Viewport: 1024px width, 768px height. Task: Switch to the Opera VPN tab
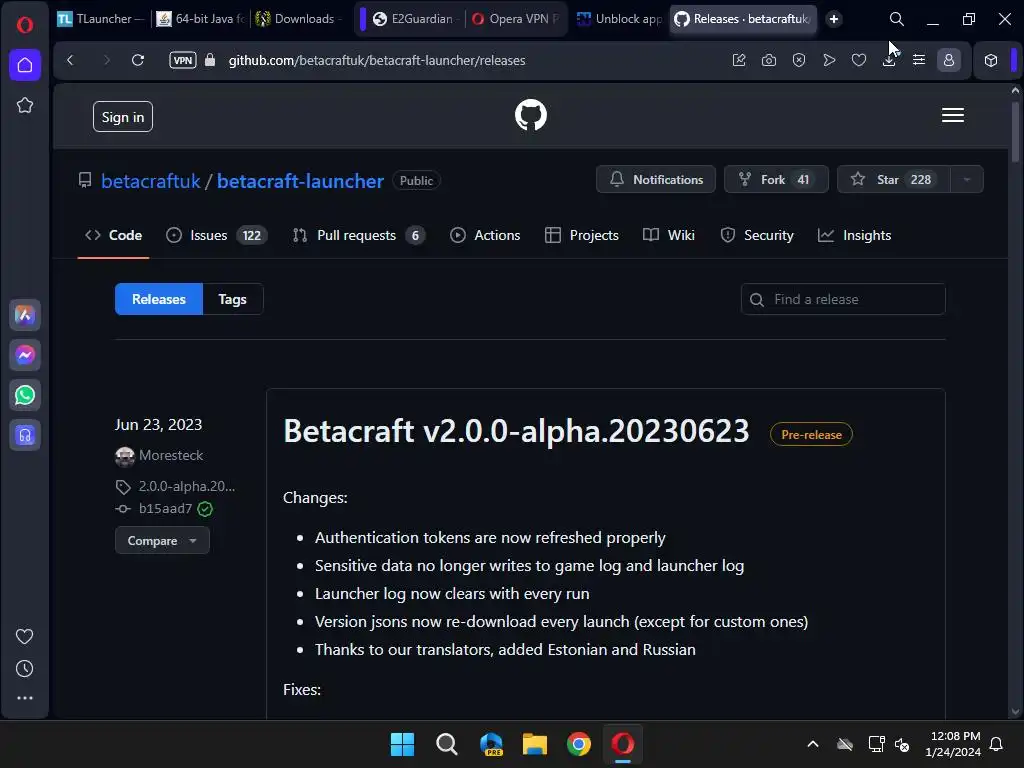pyautogui.click(x=516, y=19)
